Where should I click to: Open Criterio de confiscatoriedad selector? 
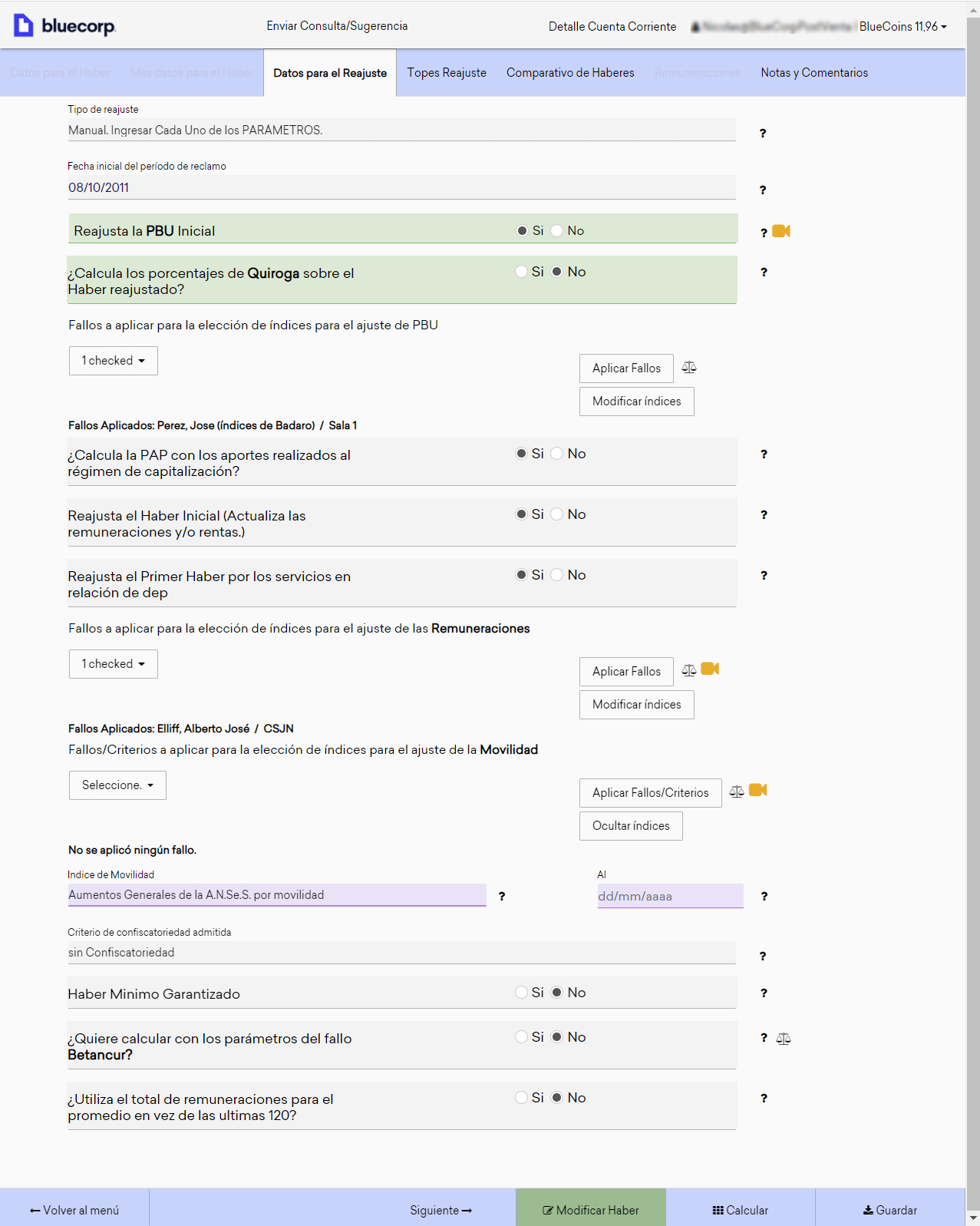click(401, 952)
